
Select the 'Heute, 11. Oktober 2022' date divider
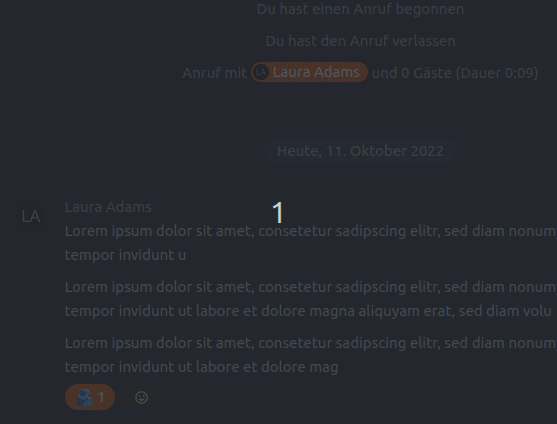click(360, 151)
